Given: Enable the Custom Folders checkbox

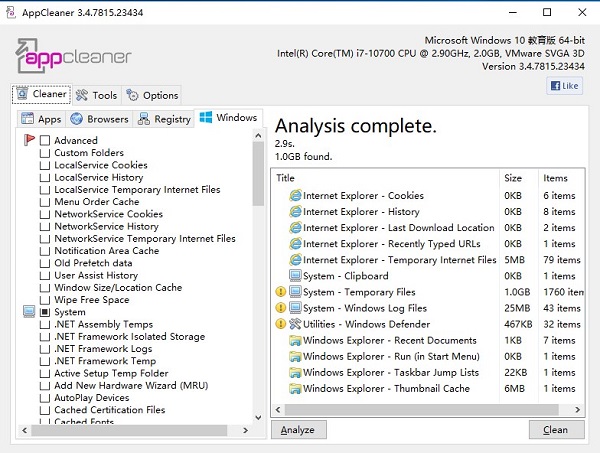Looking at the screenshot, I should (x=45, y=153).
